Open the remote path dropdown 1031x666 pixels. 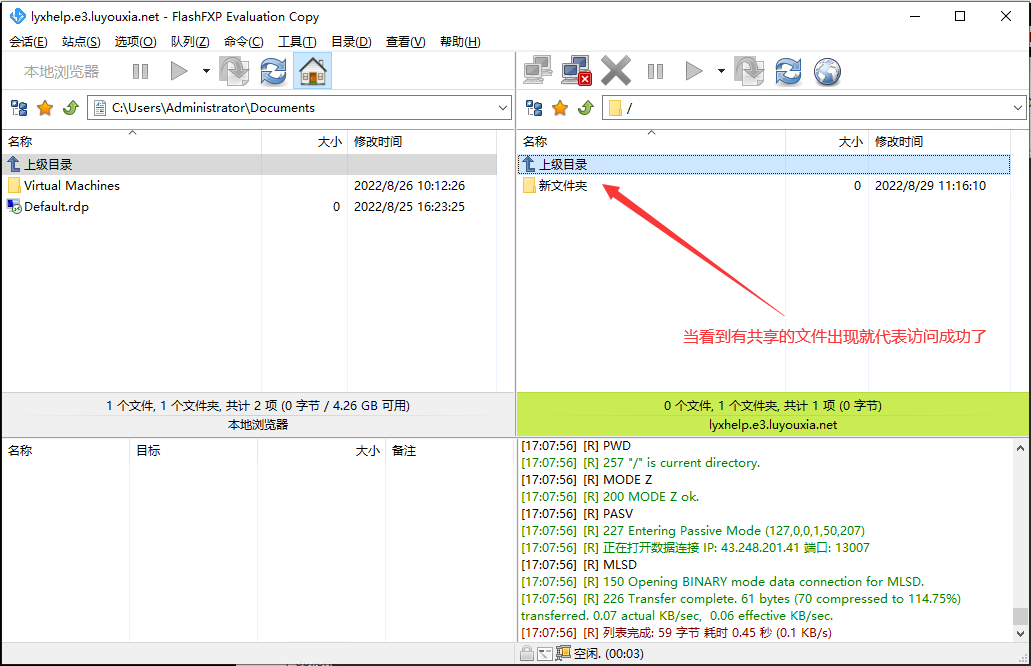(1019, 107)
